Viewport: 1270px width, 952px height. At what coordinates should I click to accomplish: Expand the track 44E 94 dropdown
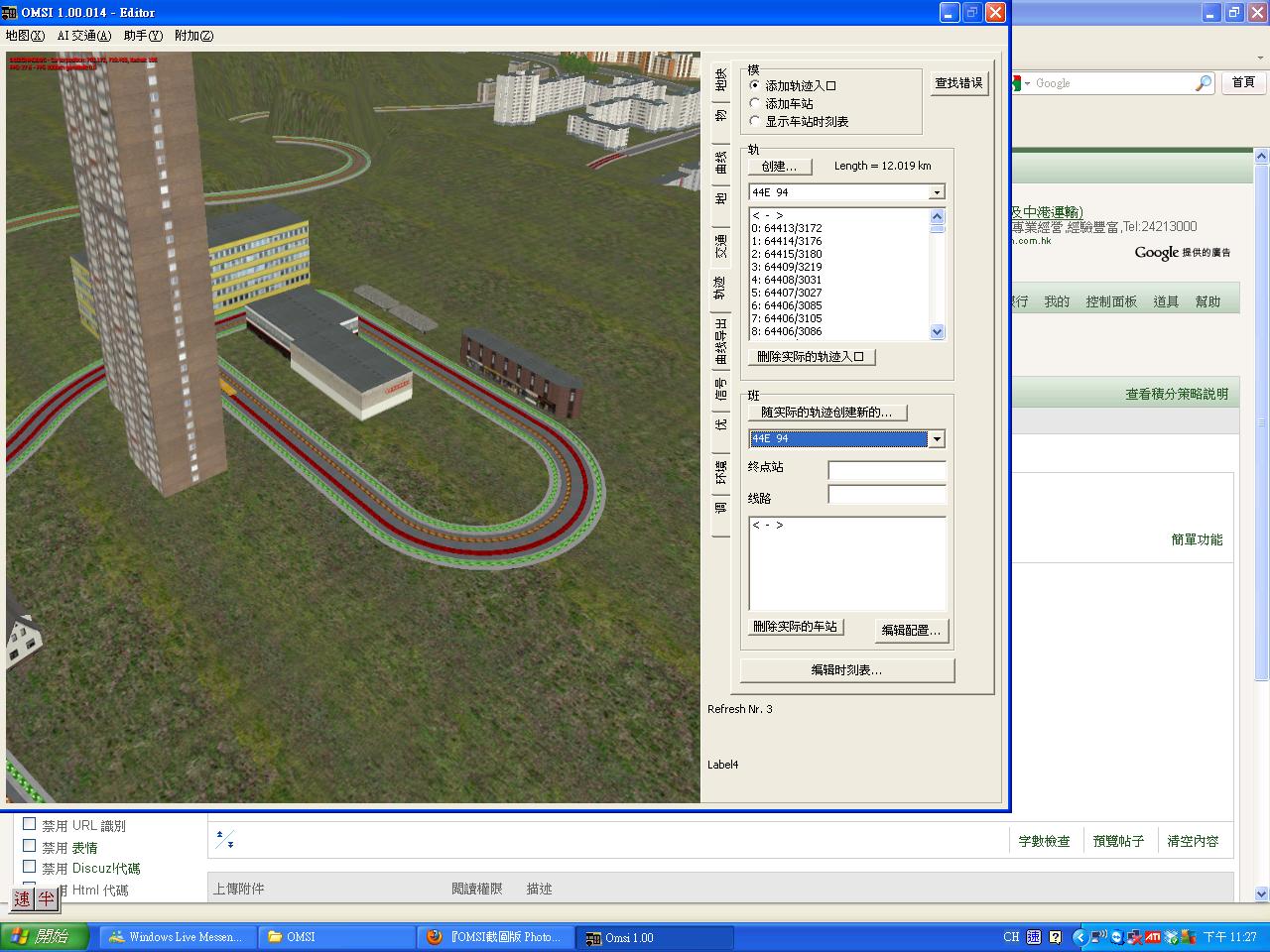[937, 192]
